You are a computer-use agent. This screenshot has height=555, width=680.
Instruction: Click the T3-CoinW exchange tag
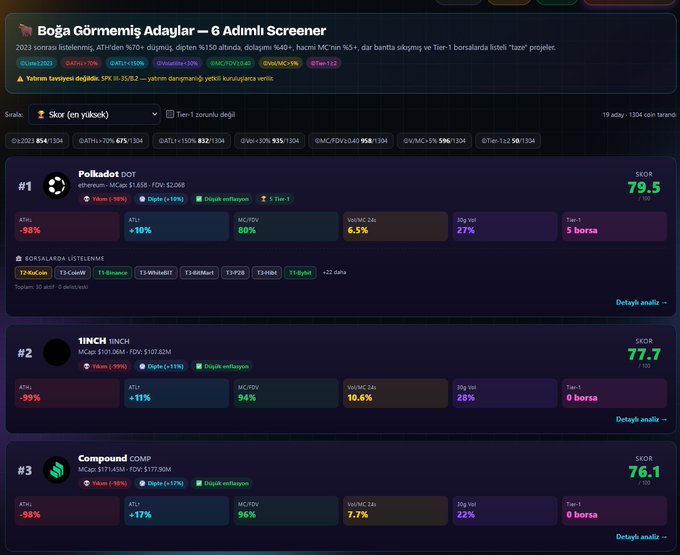[72, 273]
